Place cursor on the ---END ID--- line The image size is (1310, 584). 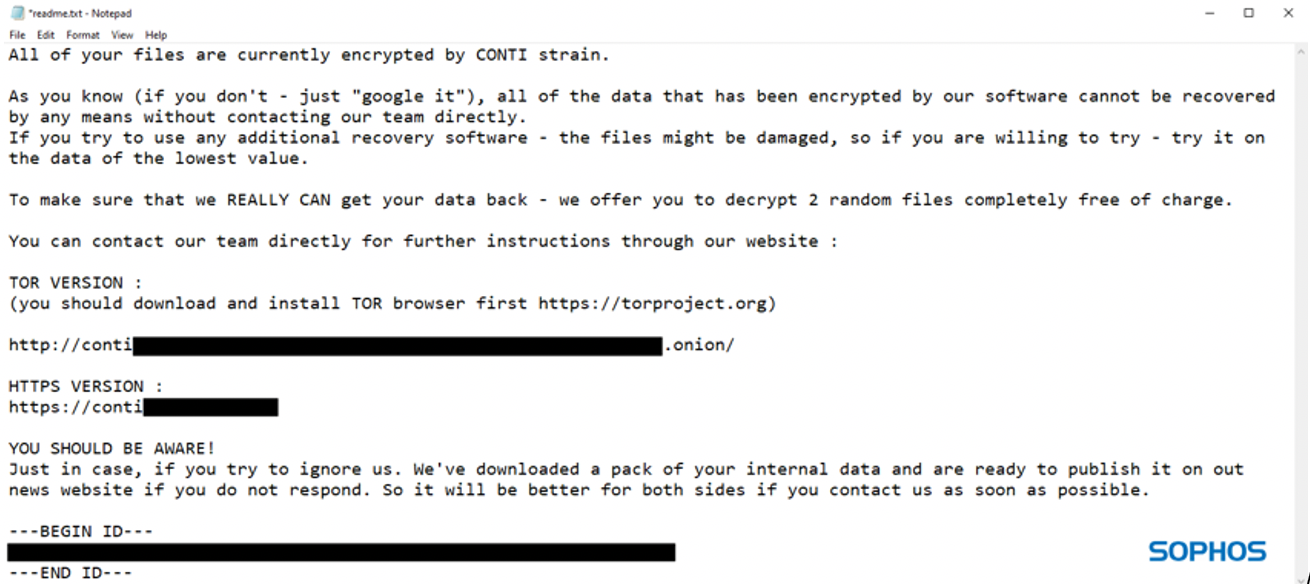pos(70,573)
